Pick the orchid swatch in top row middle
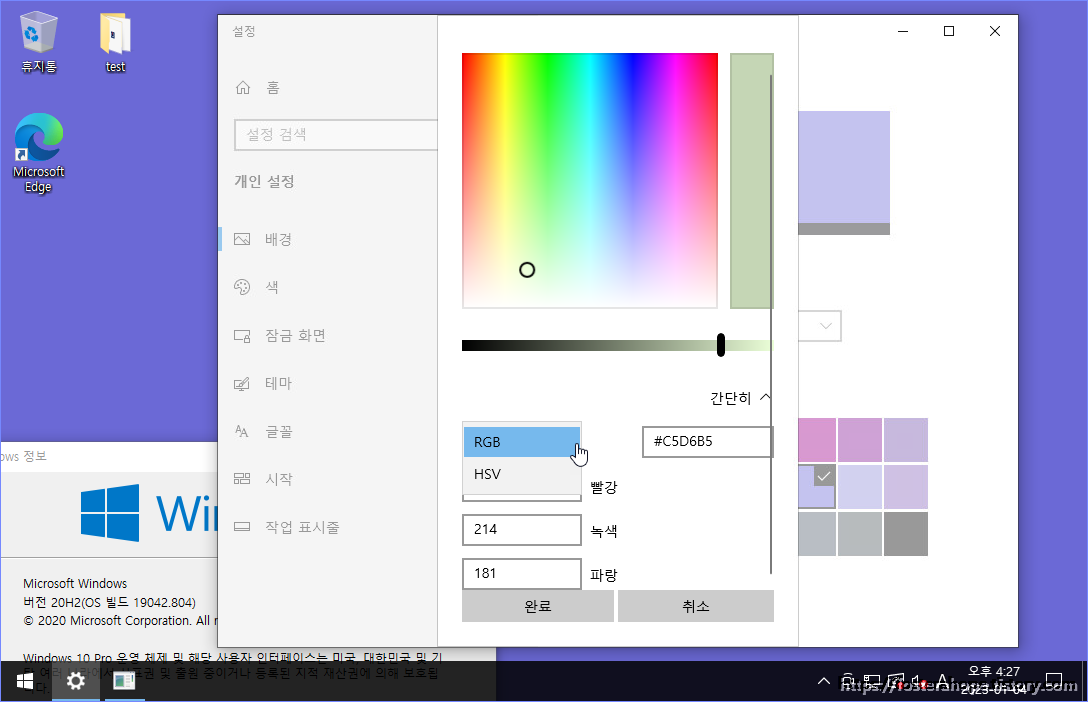 pos(860,440)
